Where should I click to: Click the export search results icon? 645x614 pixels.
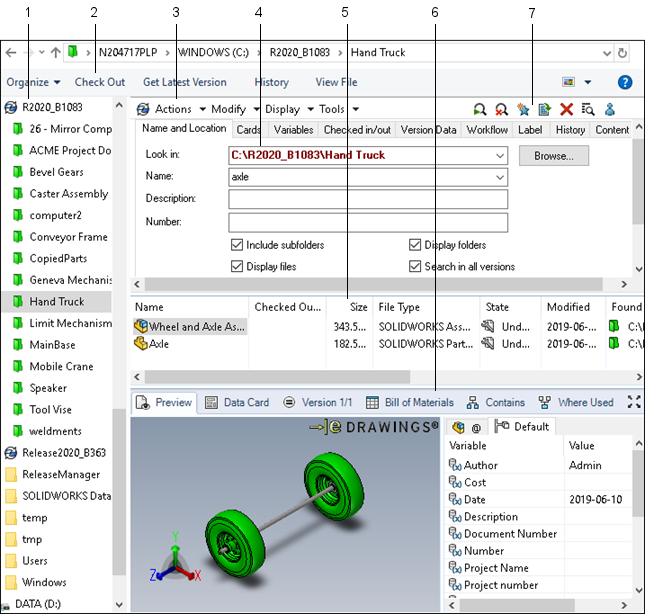pyautogui.click(x=544, y=109)
